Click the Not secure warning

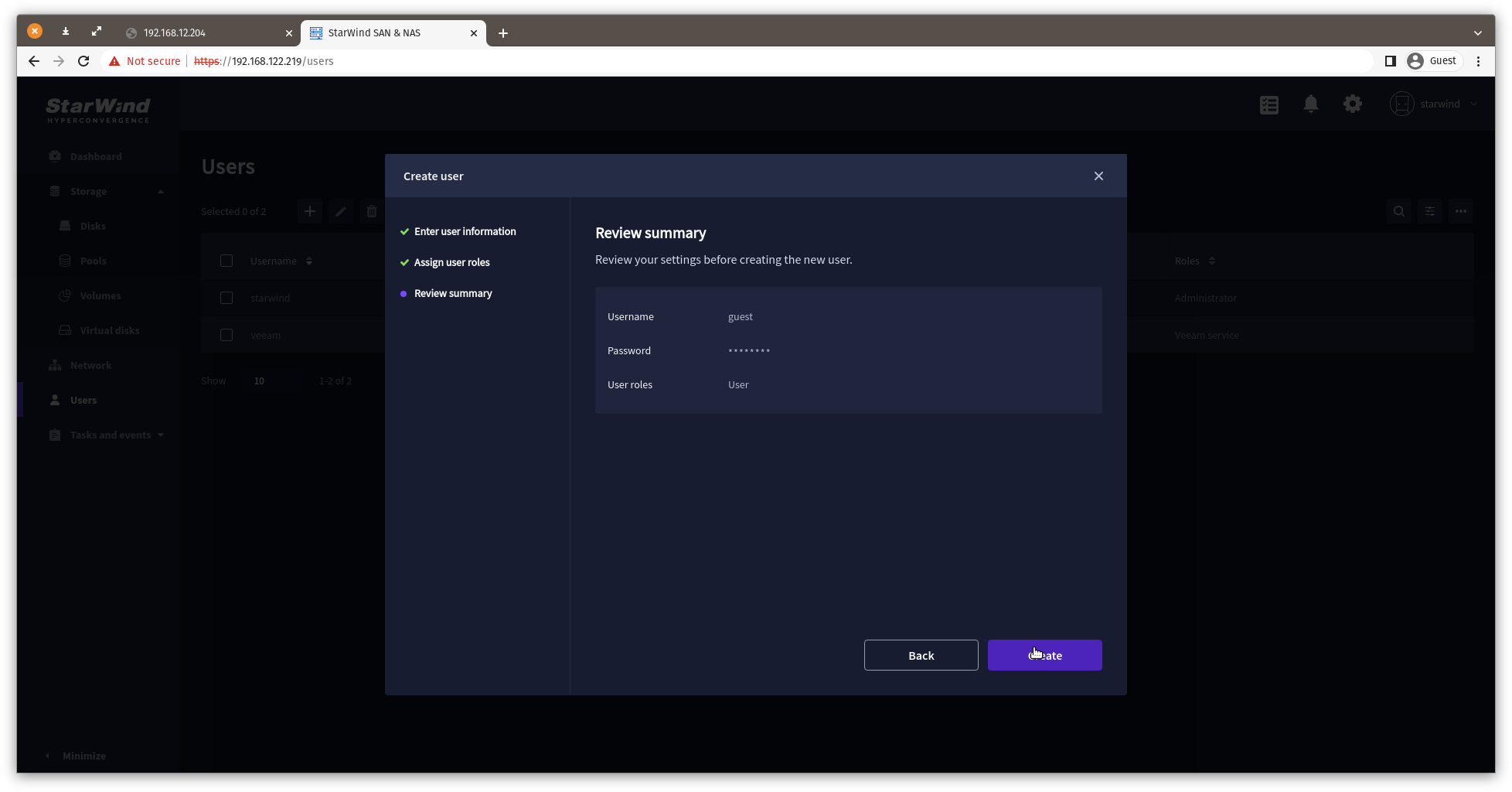click(145, 61)
